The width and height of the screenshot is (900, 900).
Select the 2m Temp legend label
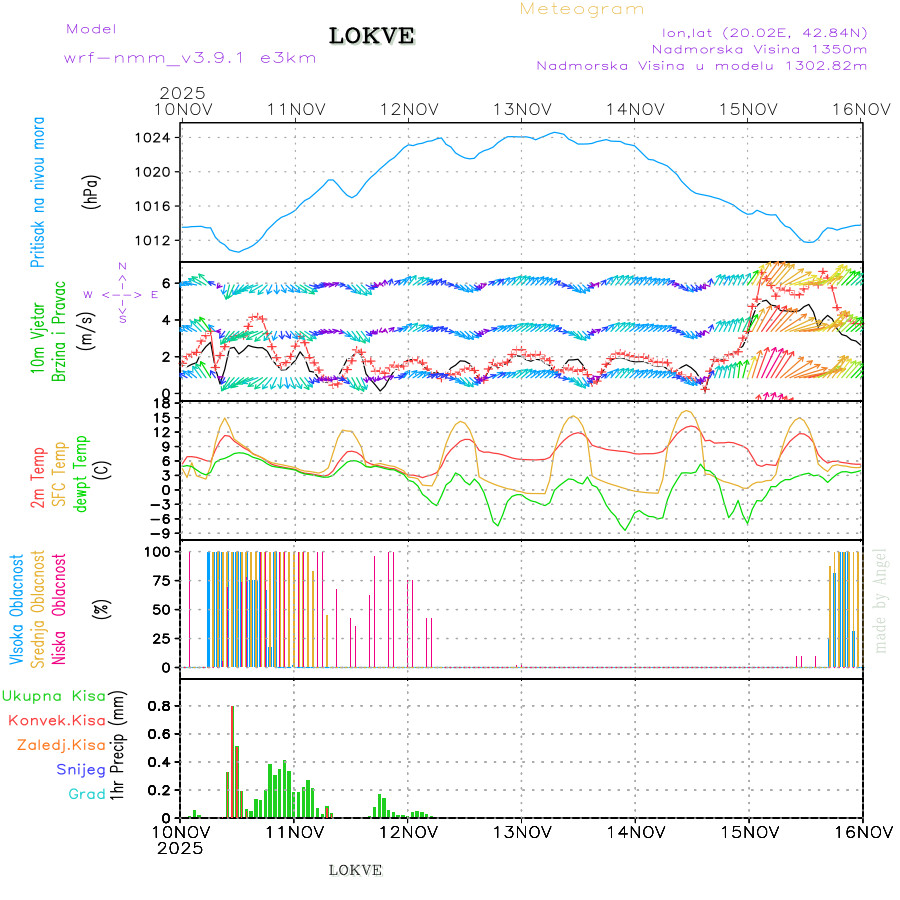[38, 478]
